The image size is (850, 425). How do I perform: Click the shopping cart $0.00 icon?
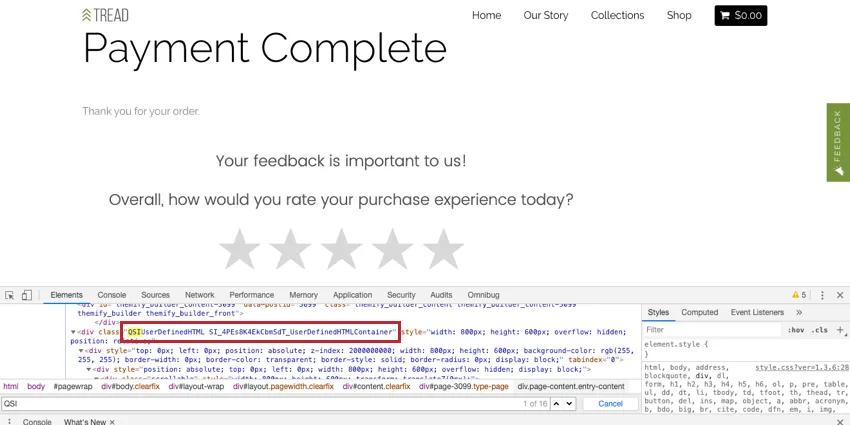click(740, 16)
